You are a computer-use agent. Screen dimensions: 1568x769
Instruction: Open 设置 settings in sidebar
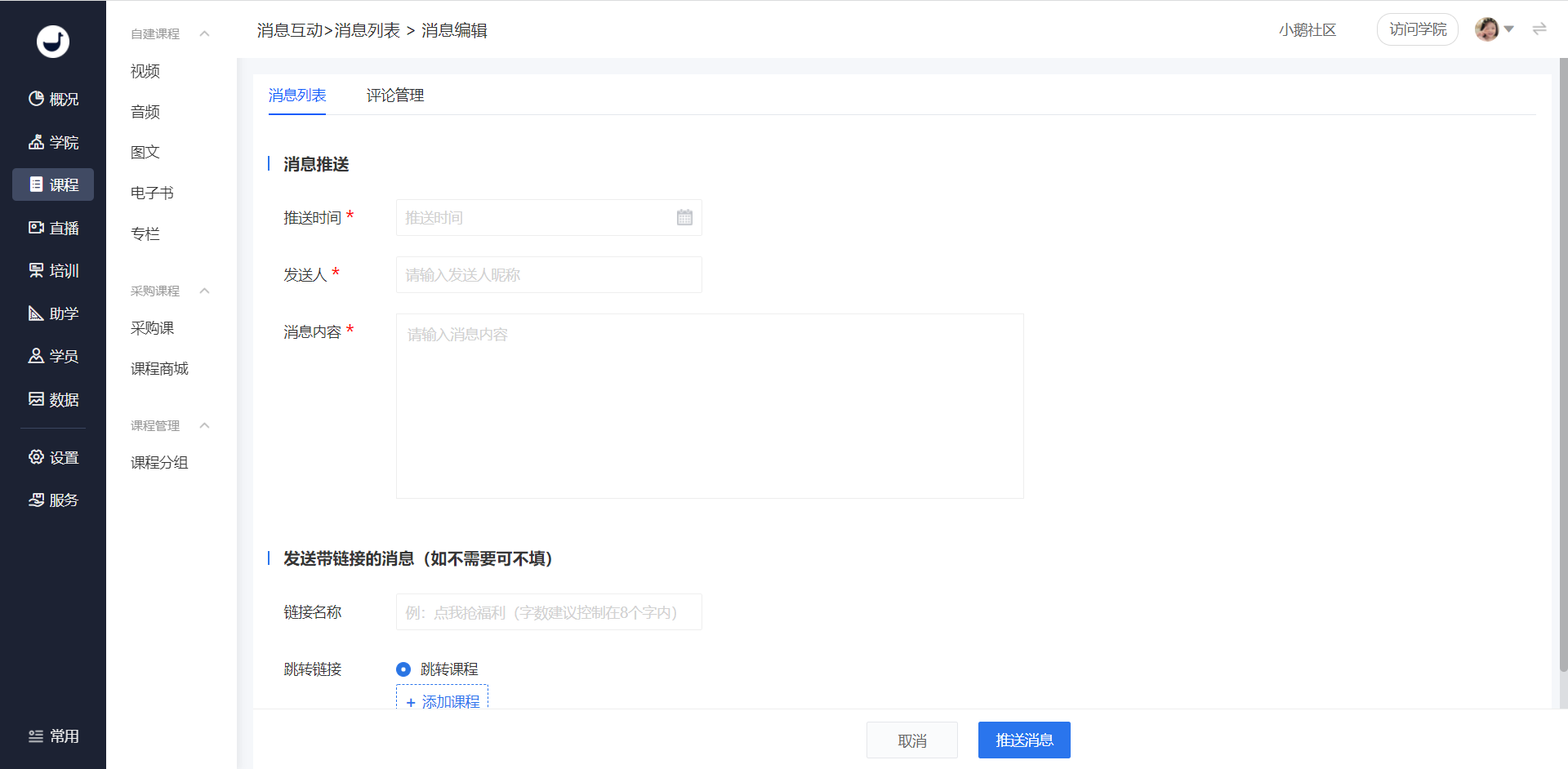click(53, 457)
